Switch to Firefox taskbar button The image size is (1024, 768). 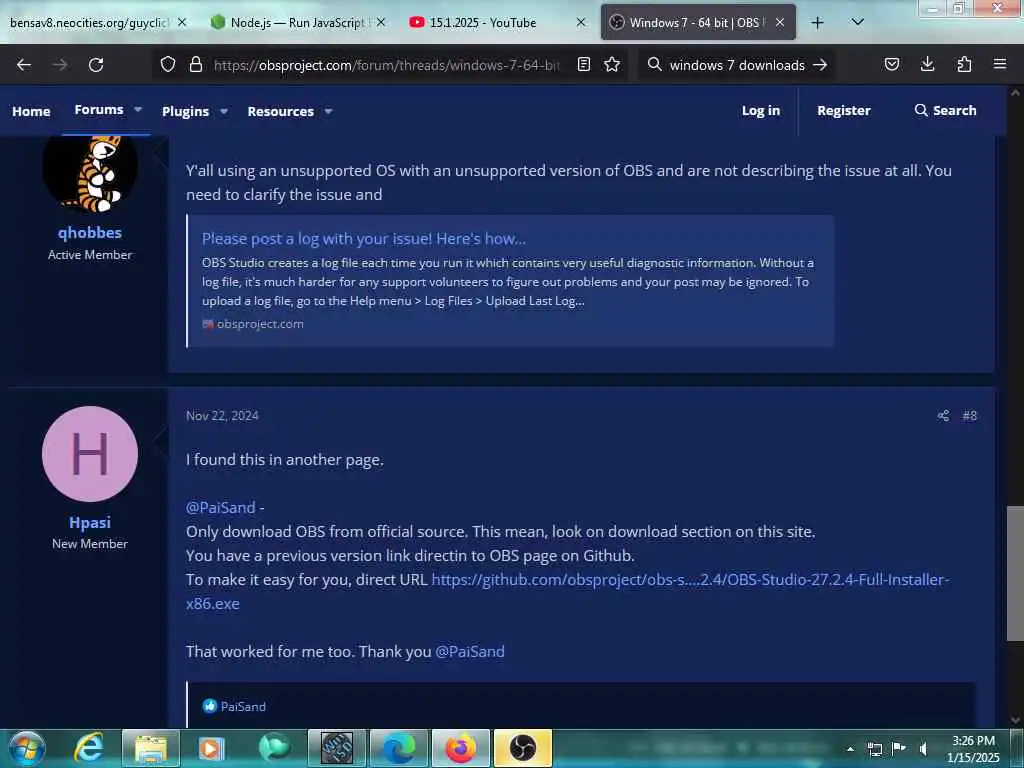460,748
